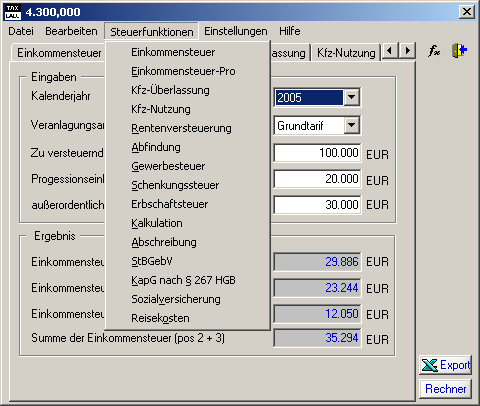Click the Tax Calc title bar icon

(13, 12)
